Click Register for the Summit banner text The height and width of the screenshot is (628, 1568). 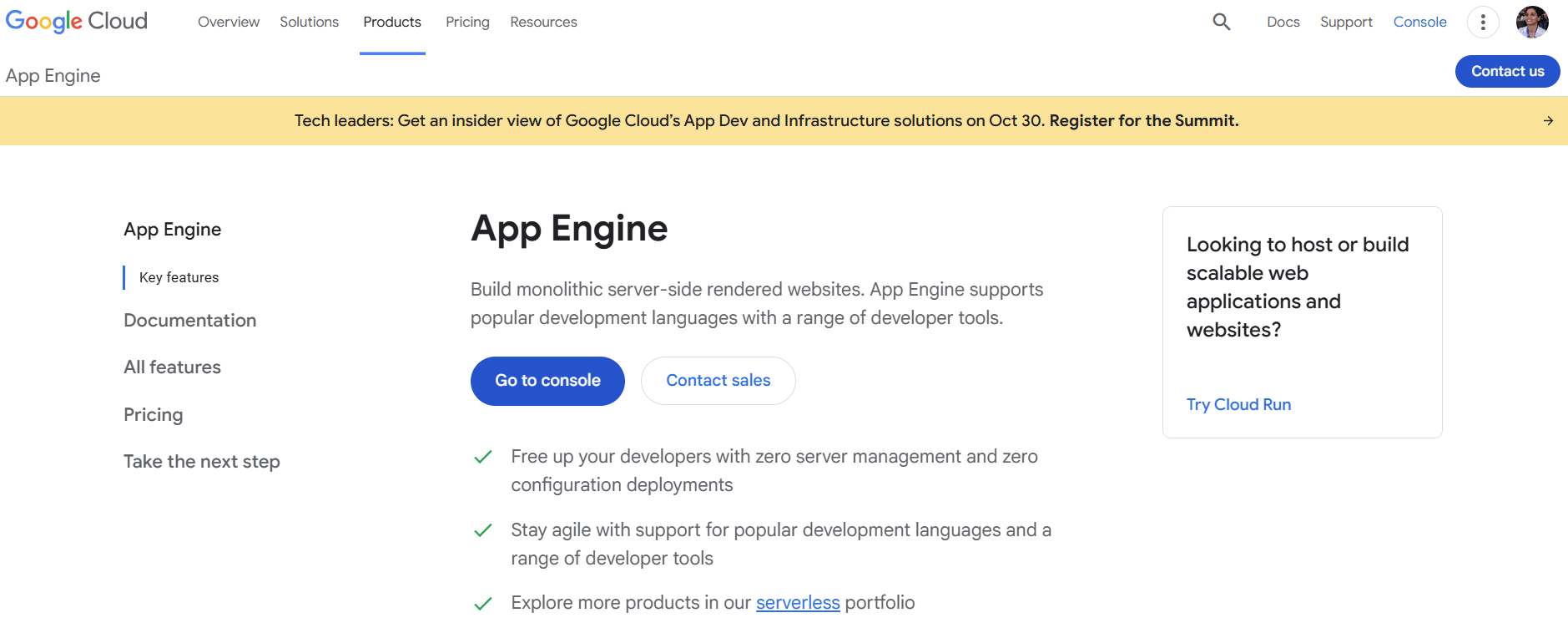click(1144, 120)
